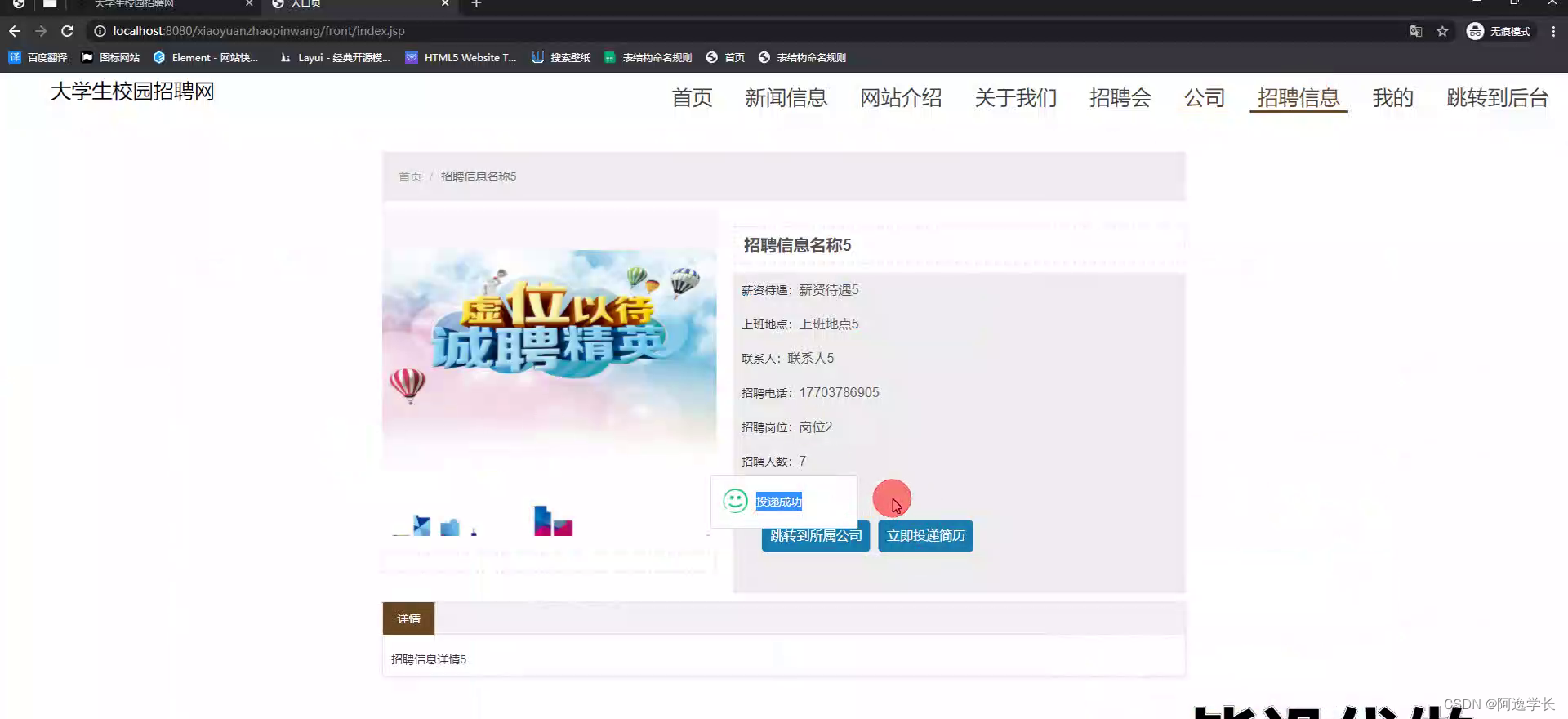Close the 入口页 tab
1568x719 pixels.
445,4
